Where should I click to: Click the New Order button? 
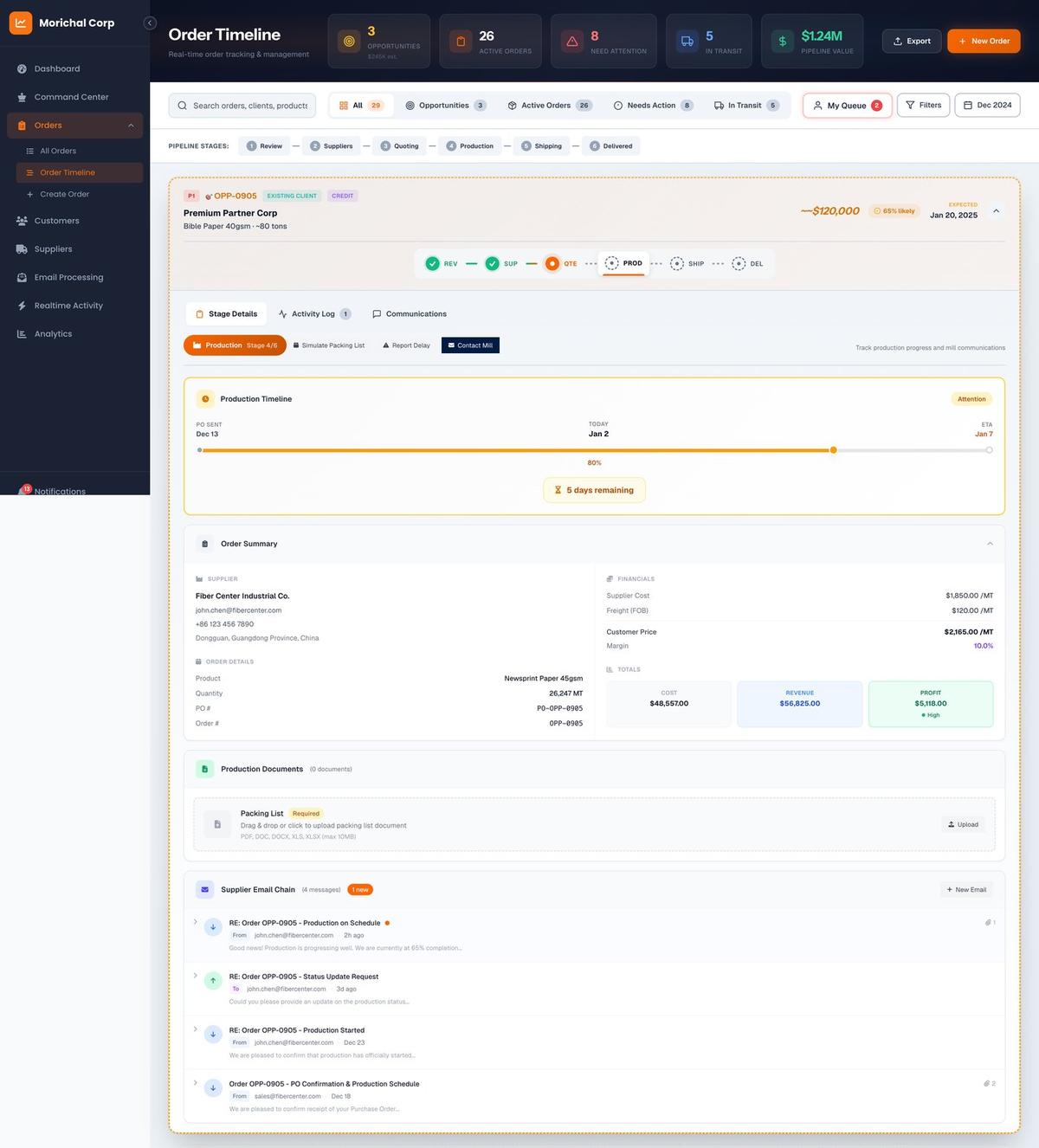coord(984,41)
